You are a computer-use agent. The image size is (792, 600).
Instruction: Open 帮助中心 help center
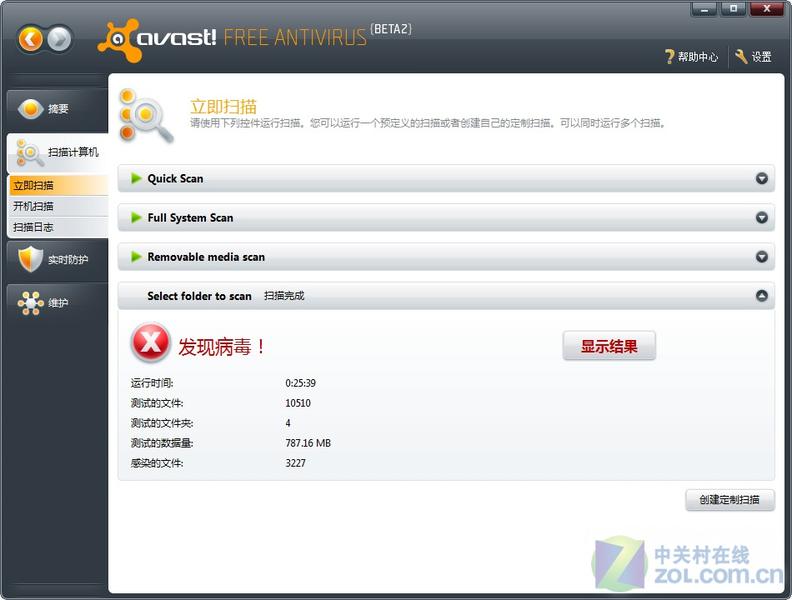tap(691, 57)
